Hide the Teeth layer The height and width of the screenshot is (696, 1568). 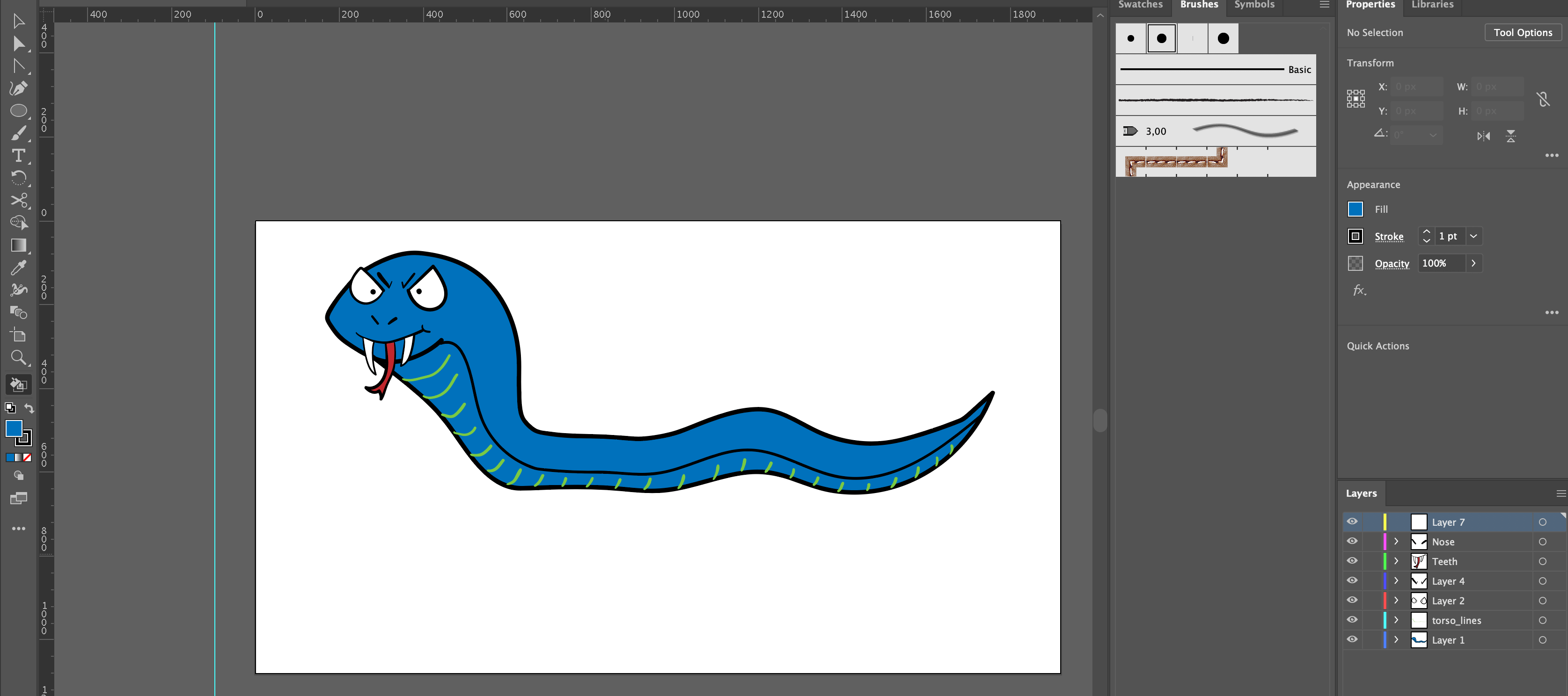click(x=1353, y=560)
